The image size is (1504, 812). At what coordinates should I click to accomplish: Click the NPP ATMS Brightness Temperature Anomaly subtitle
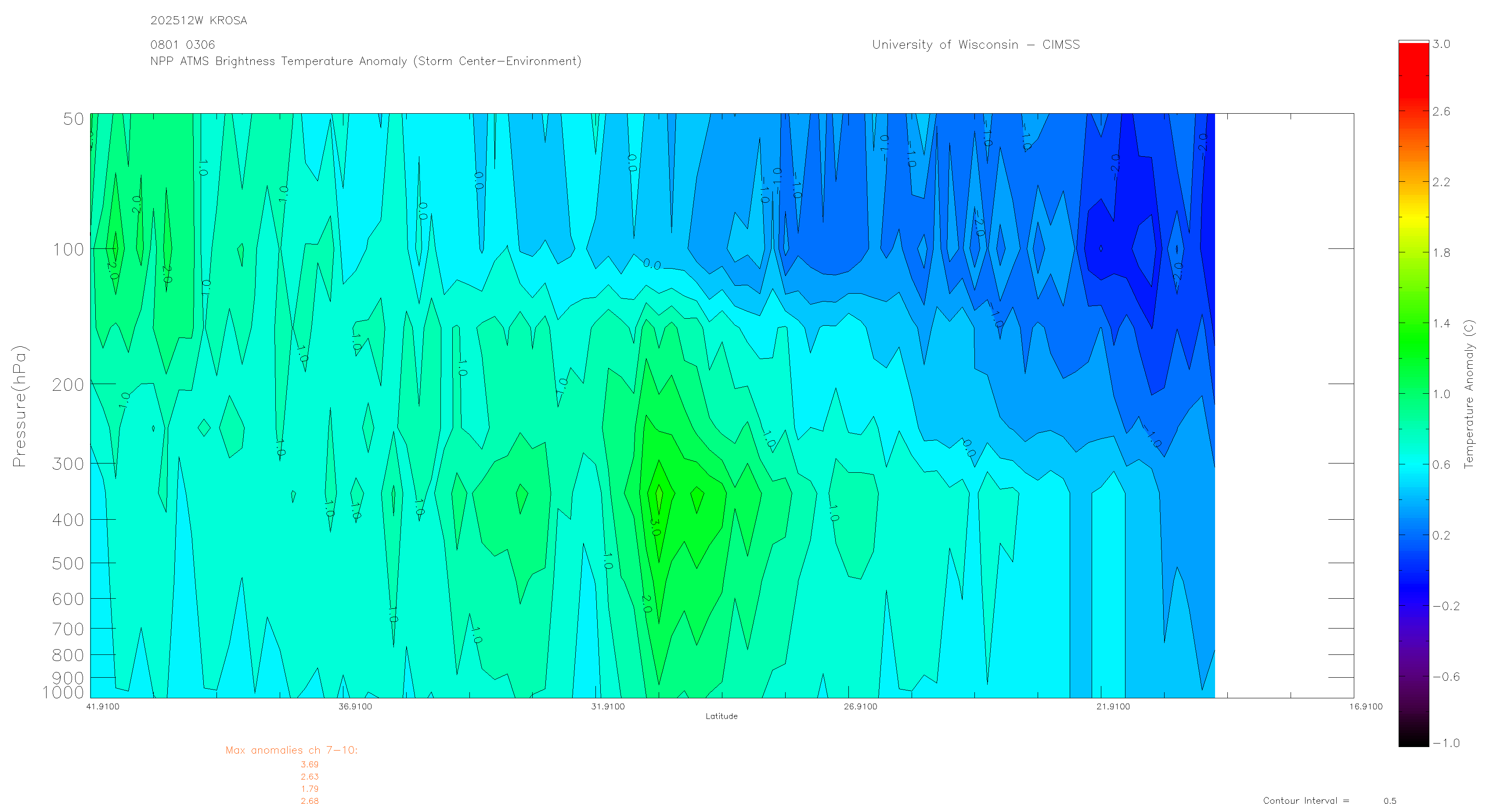tap(365, 61)
